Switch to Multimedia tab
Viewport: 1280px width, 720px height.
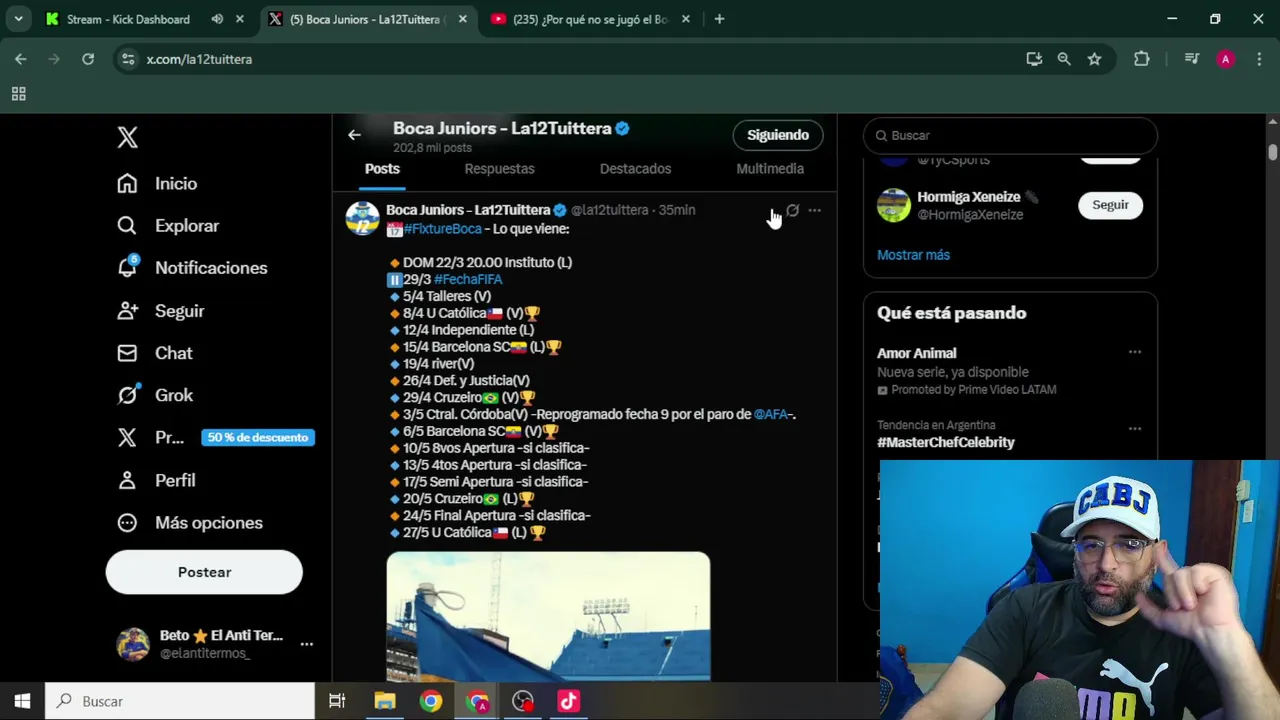(770, 169)
